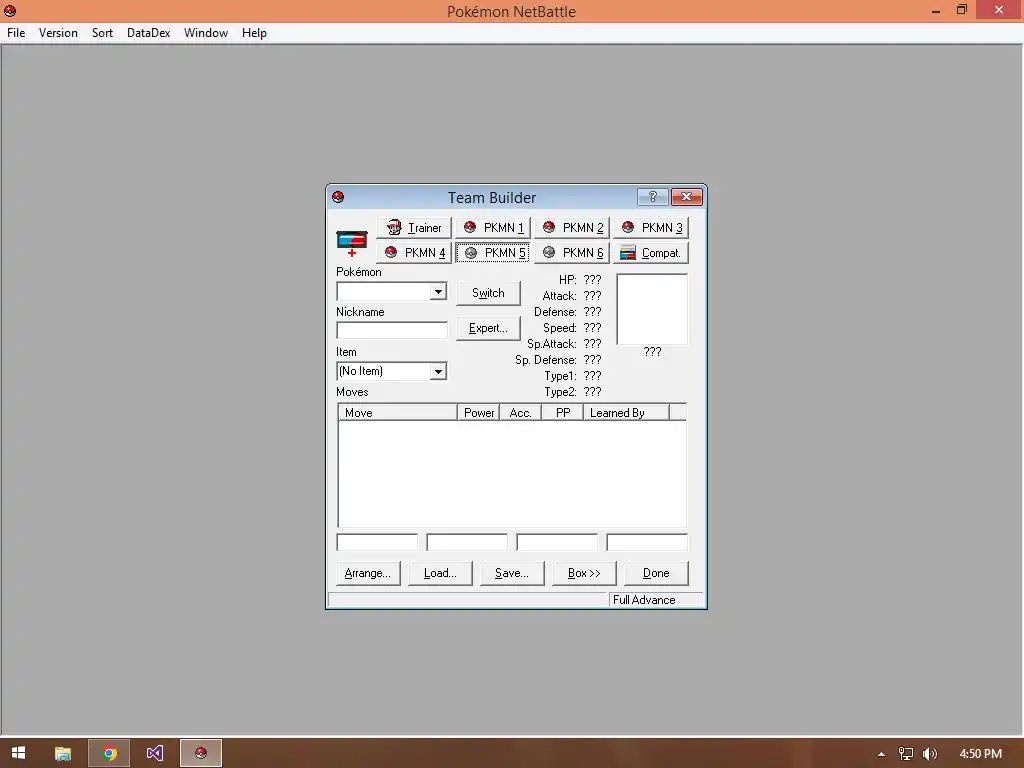Open the volume speaker tray icon
Screen dimensions: 1024x768
[x=930, y=754]
